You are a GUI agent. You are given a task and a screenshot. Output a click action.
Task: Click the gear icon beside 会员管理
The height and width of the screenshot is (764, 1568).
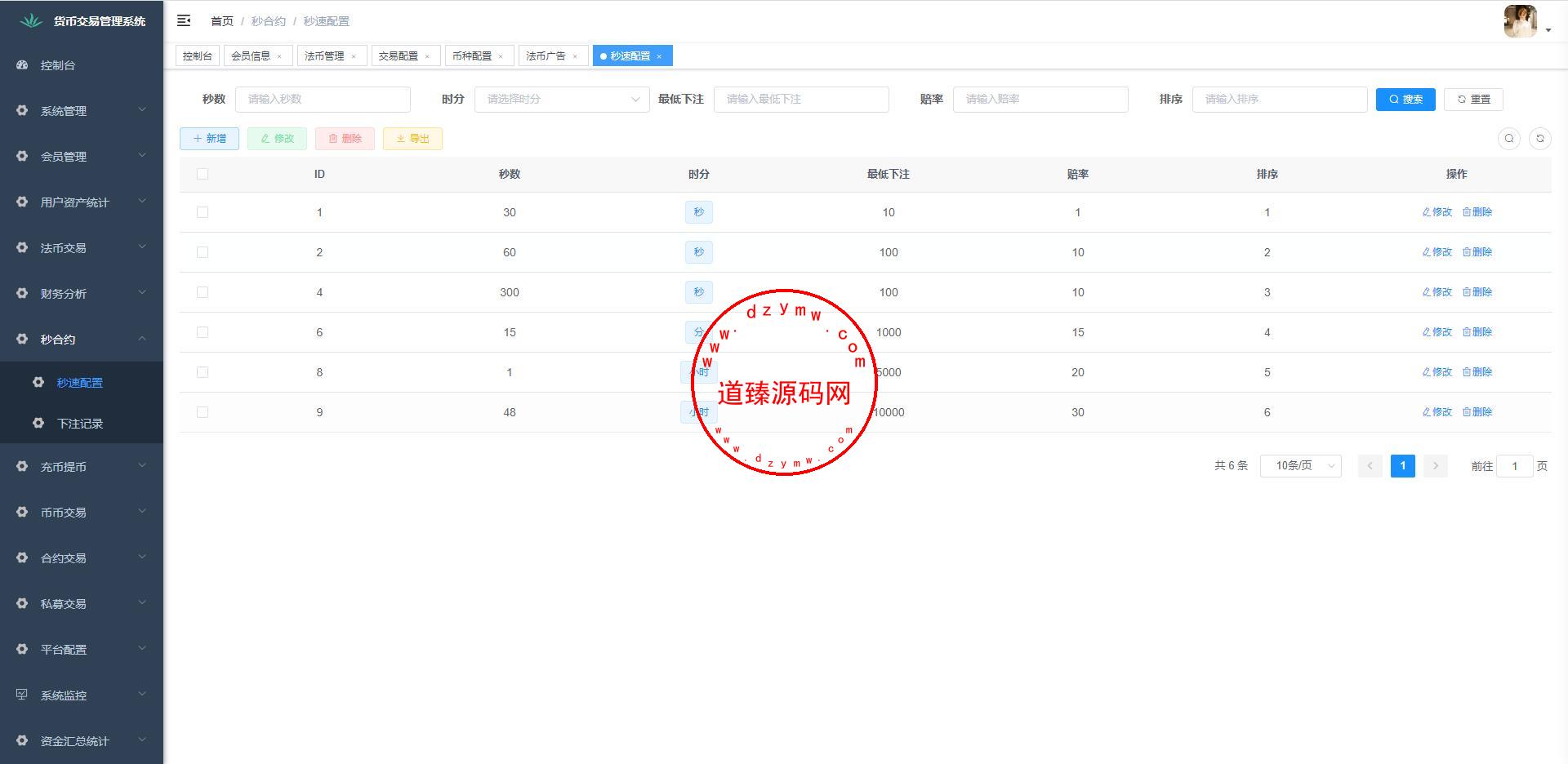click(22, 156)
